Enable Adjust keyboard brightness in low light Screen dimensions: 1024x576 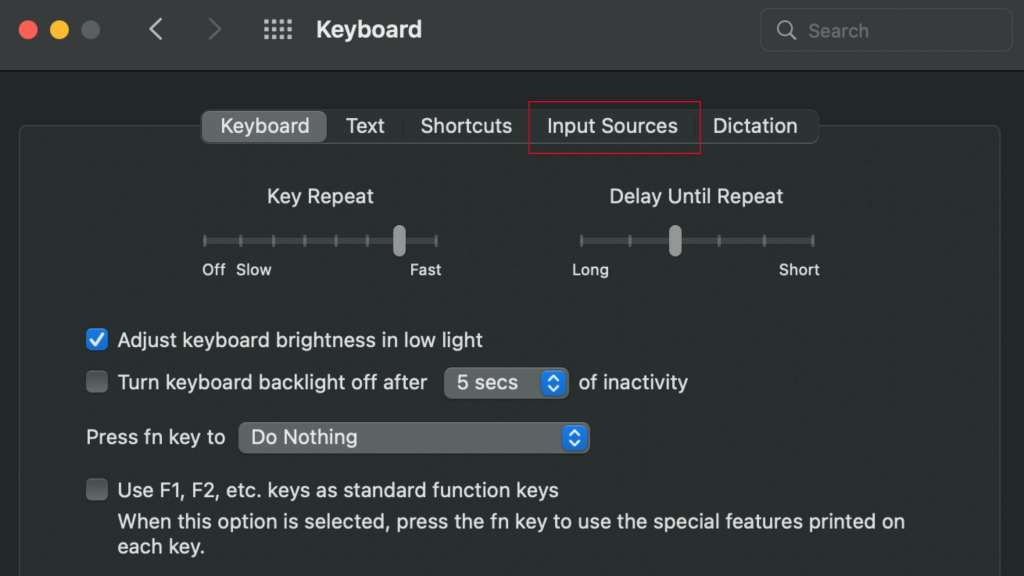pos(96,340)
